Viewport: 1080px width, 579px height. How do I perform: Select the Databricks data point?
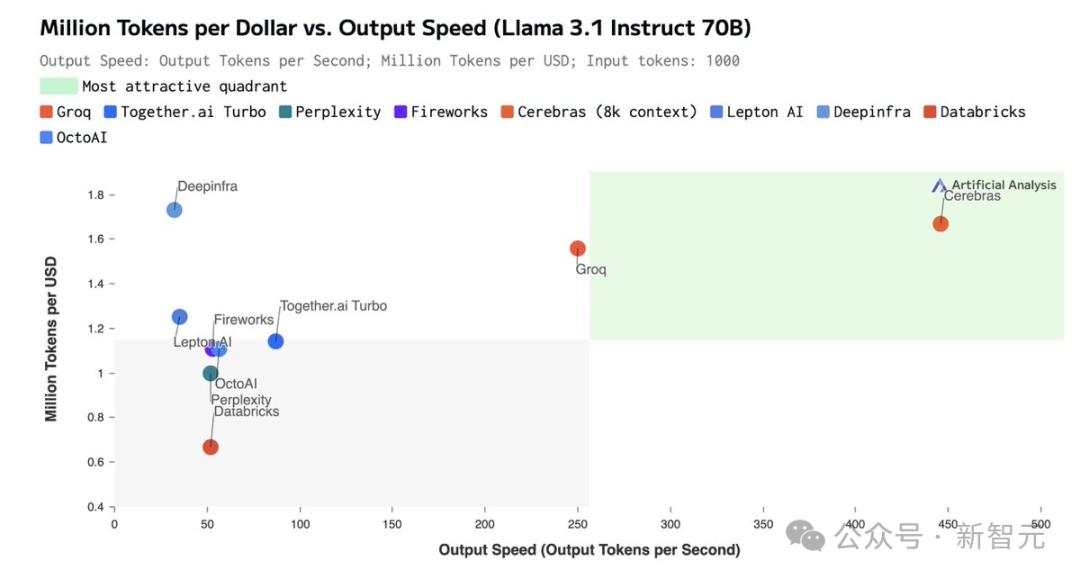211,447
